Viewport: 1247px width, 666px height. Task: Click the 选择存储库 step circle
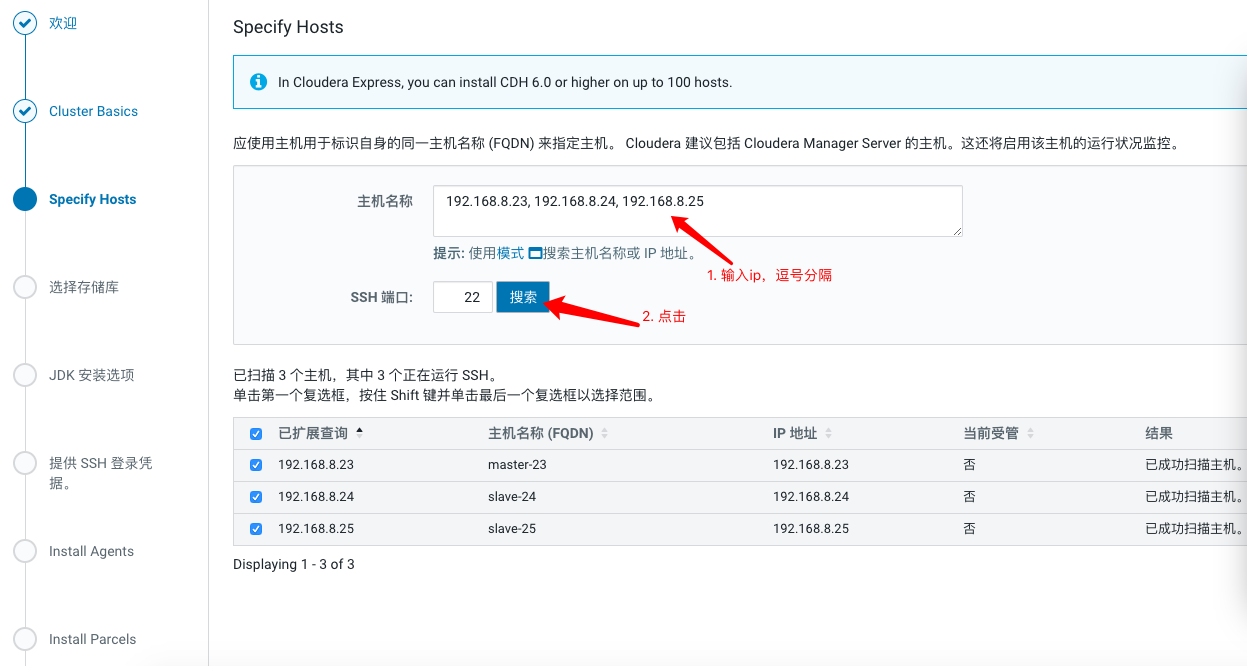click(25, 287)
